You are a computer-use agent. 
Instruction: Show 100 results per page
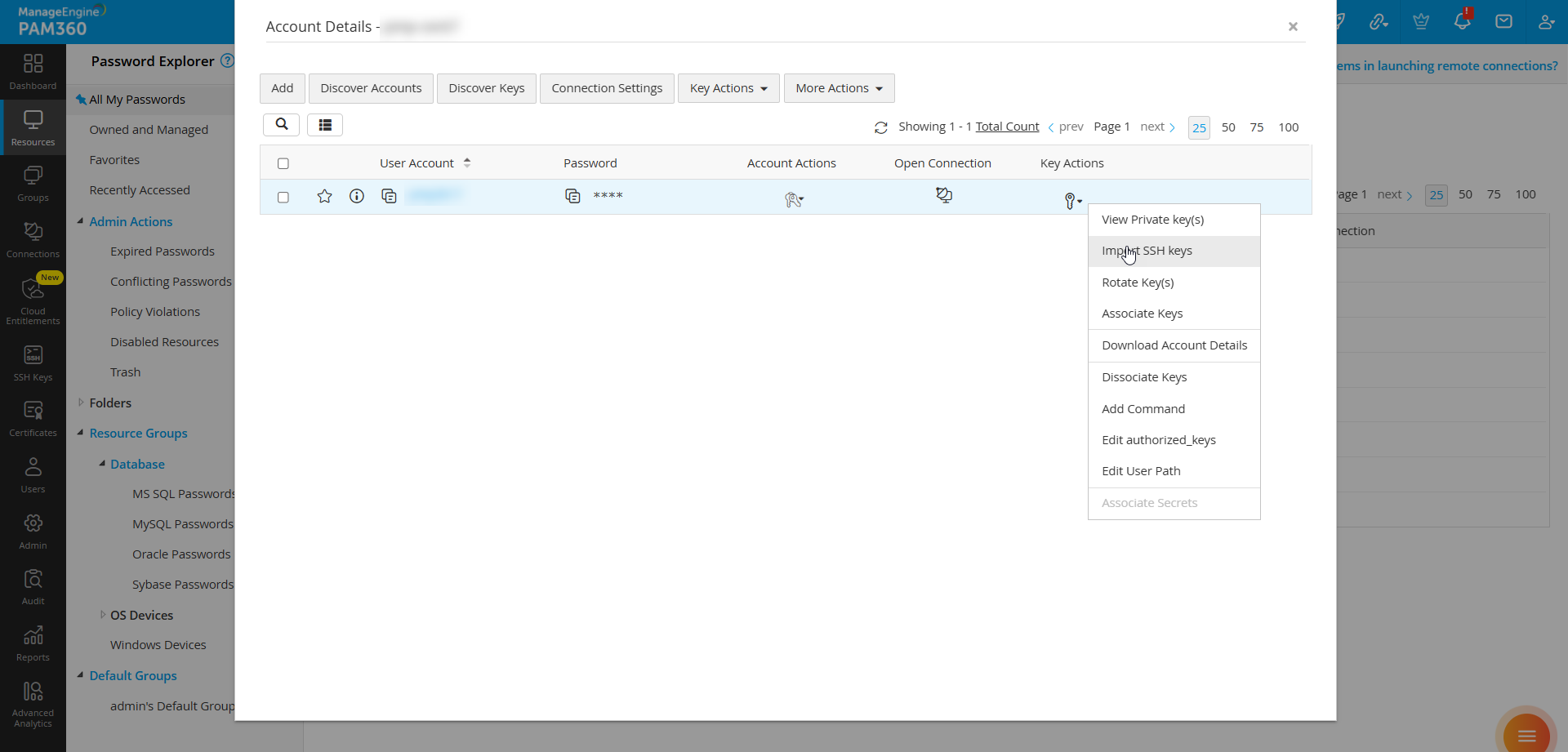[x=1289, y=127]
